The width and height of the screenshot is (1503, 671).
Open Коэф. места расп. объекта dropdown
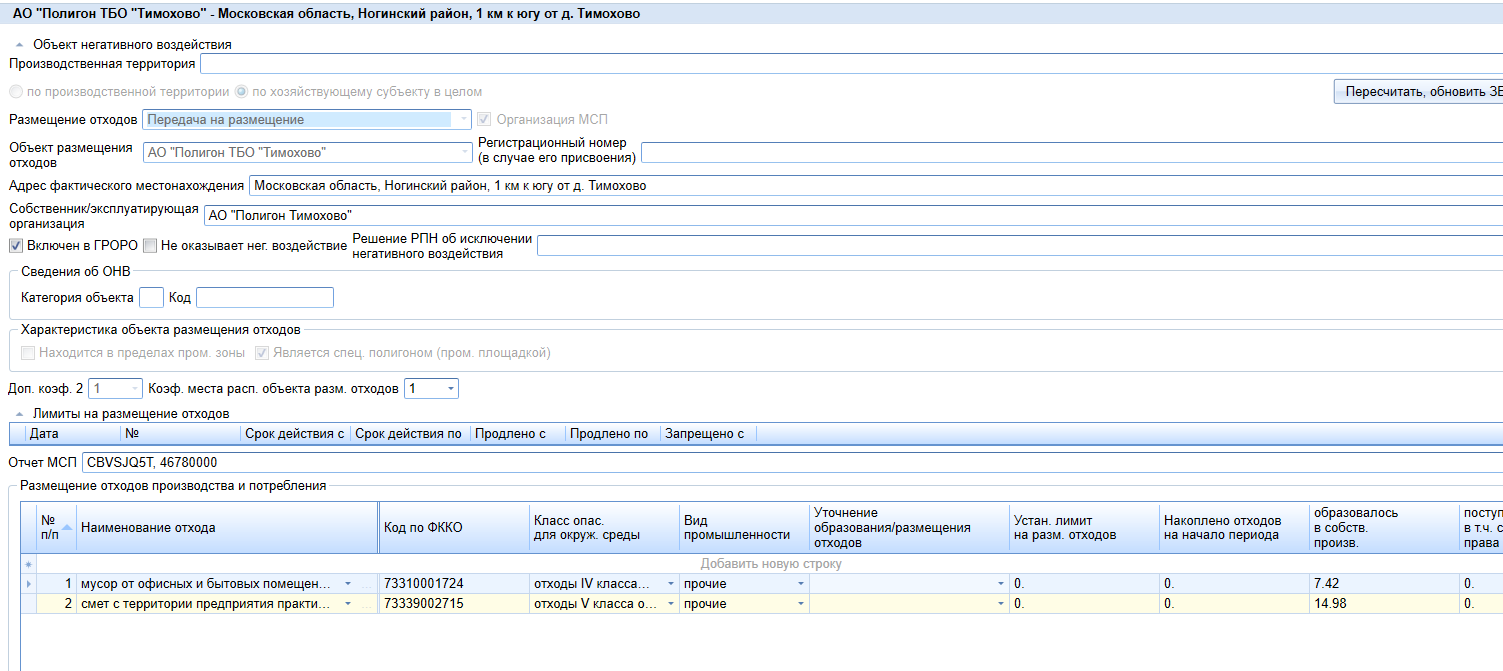pos(451,389)
